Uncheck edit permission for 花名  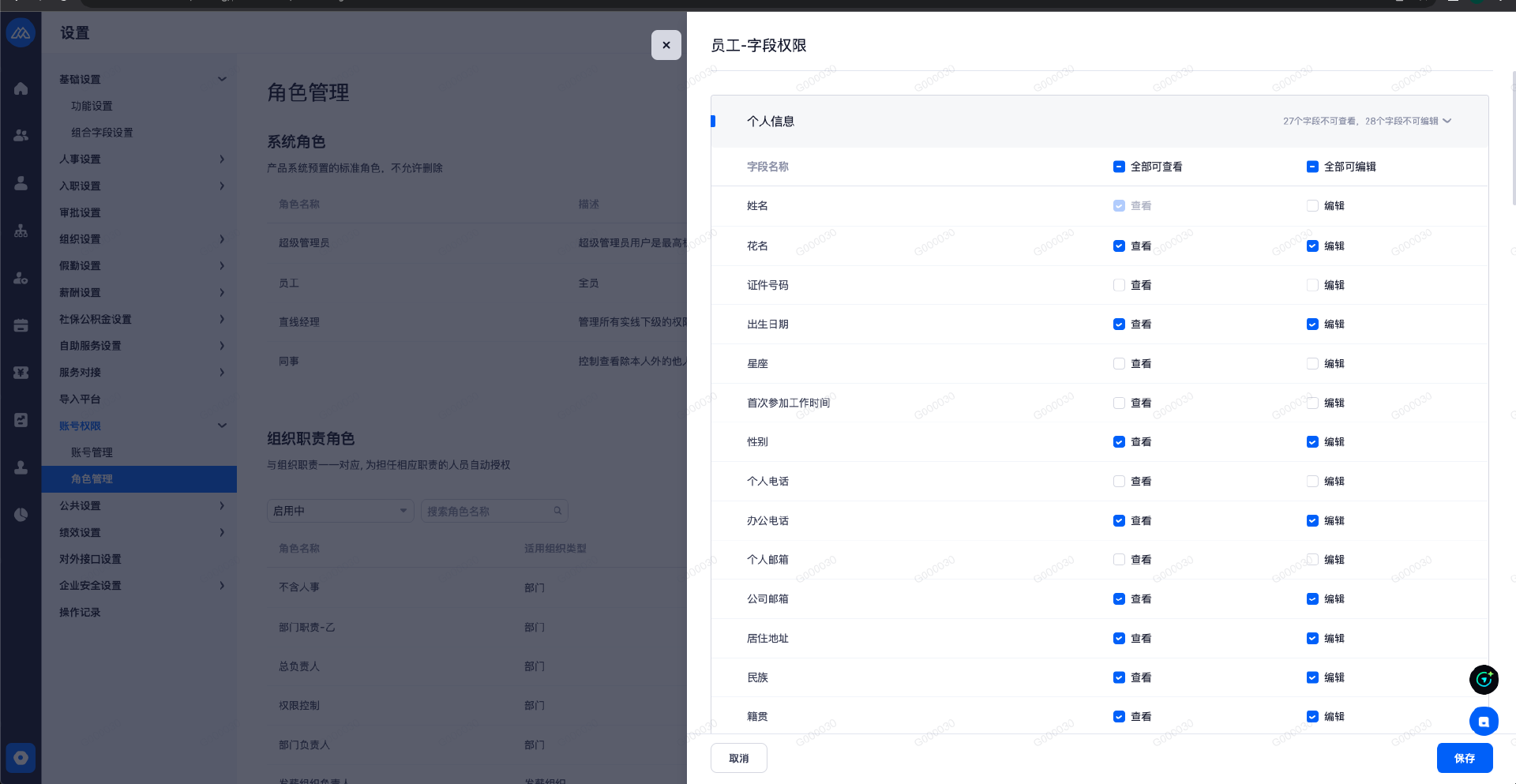coord(1312,246)
